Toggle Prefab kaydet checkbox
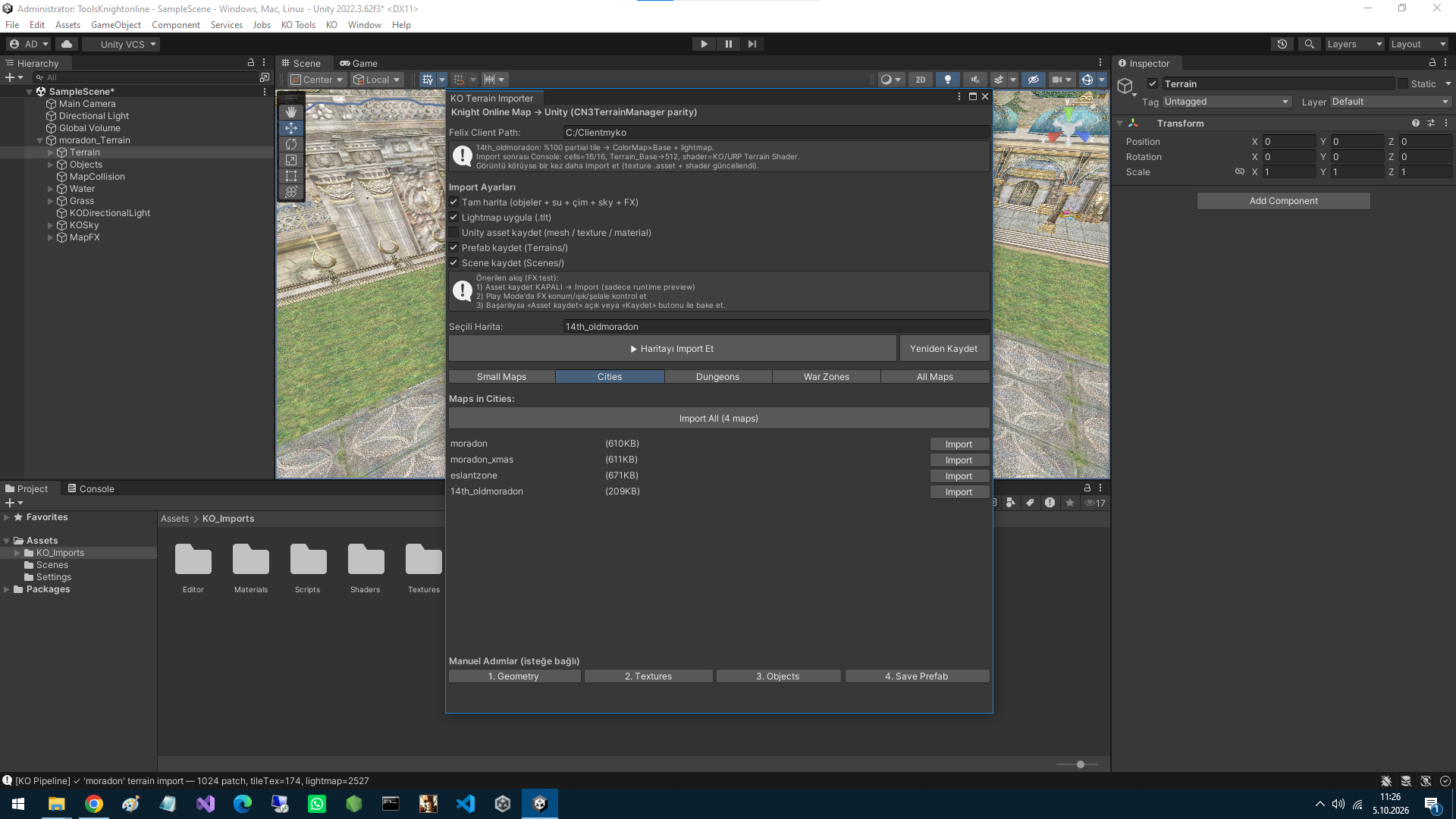Image resolution: width=1456 pixels, height=819 pixels. tap(453, 248)
